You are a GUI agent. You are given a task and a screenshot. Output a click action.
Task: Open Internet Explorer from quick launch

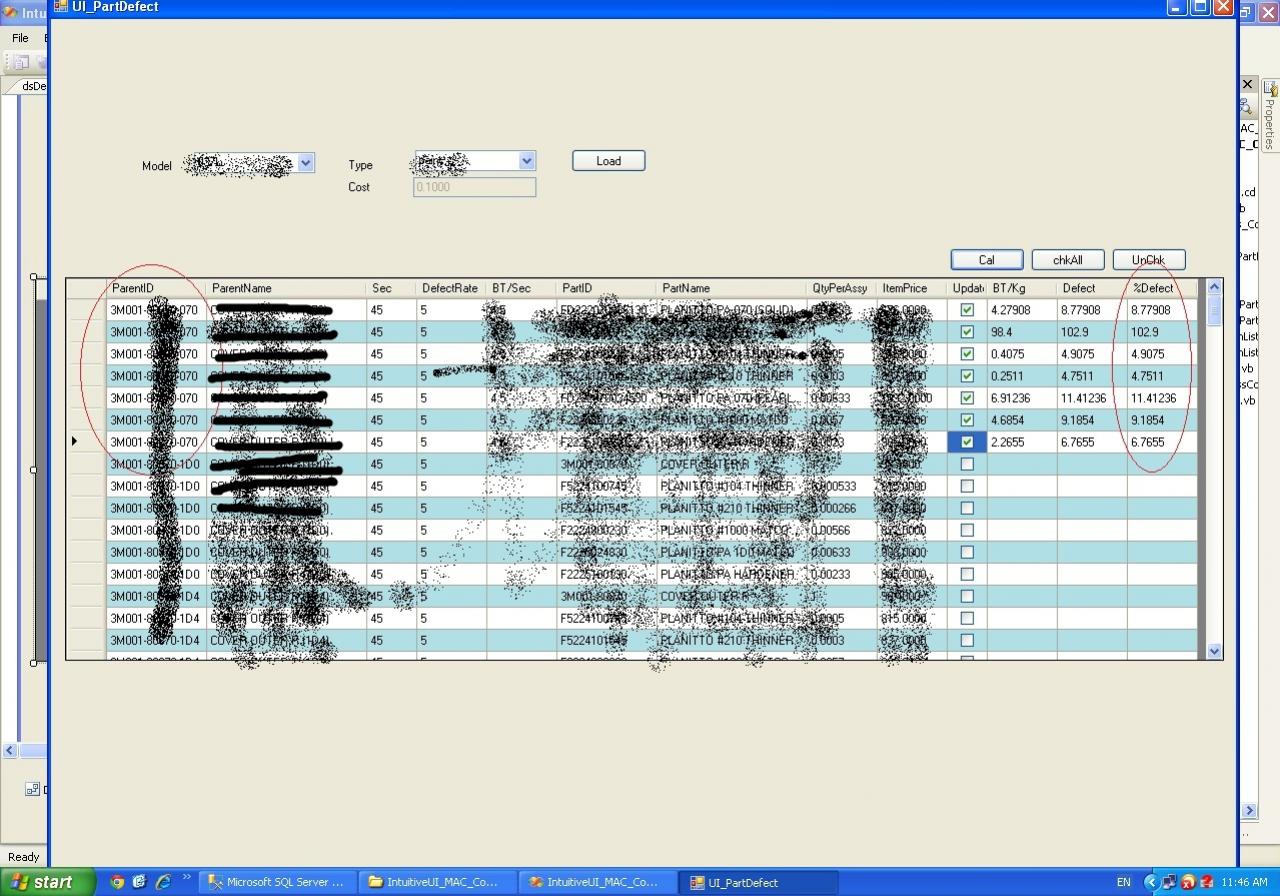pyautogui.click(x=162, y=882)
